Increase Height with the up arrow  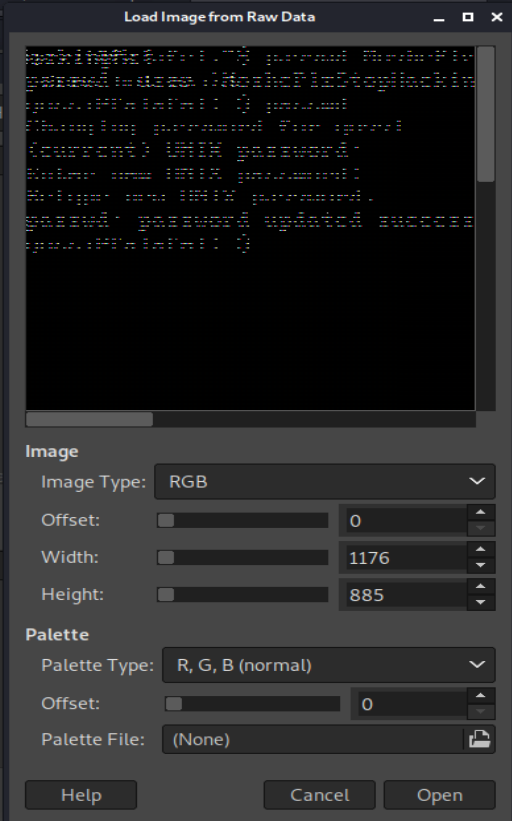coord(481,587)
